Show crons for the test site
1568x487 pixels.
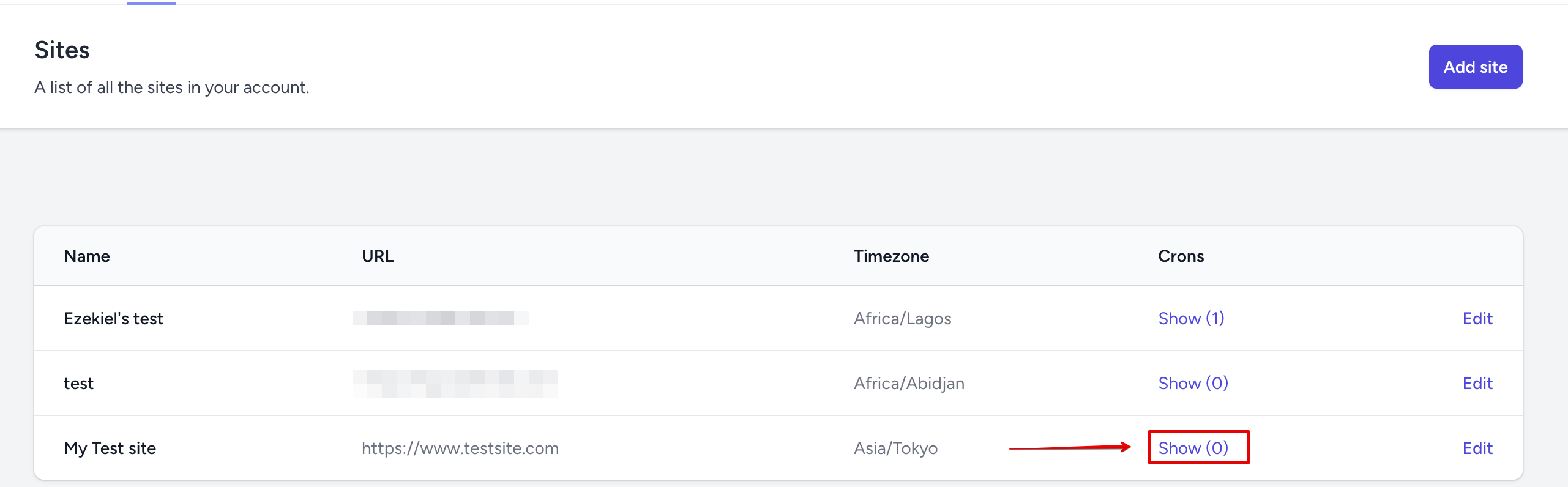pyautogui.click(x=1193, y=383)
